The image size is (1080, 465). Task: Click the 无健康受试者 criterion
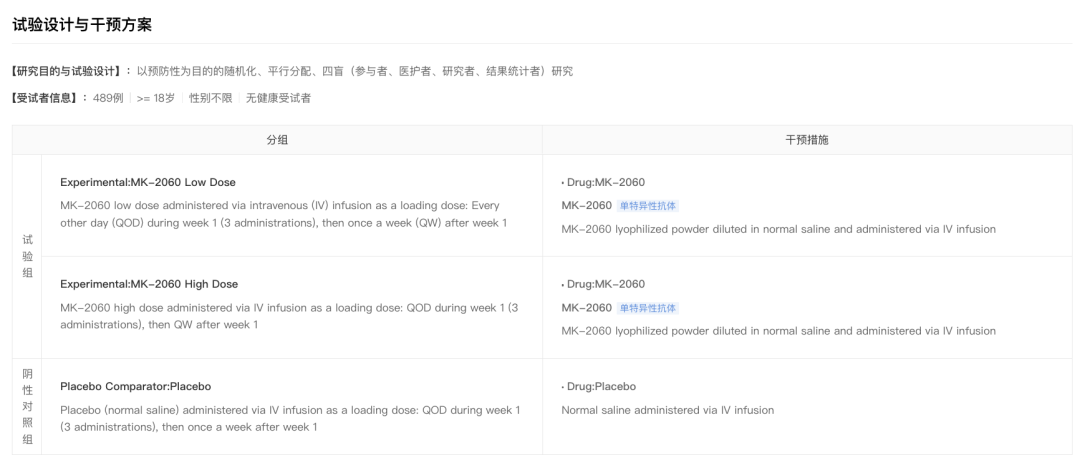point(278,98)
